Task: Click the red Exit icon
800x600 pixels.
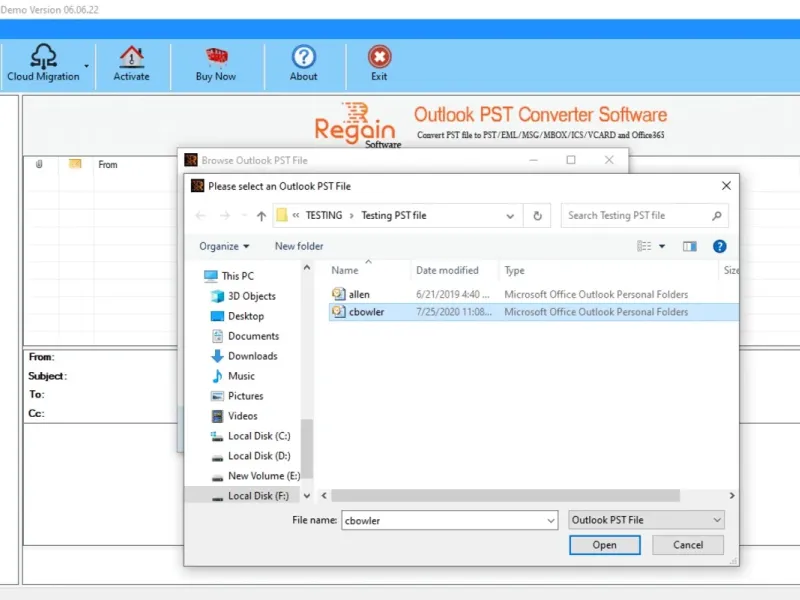Action: [x=379, y=57]
